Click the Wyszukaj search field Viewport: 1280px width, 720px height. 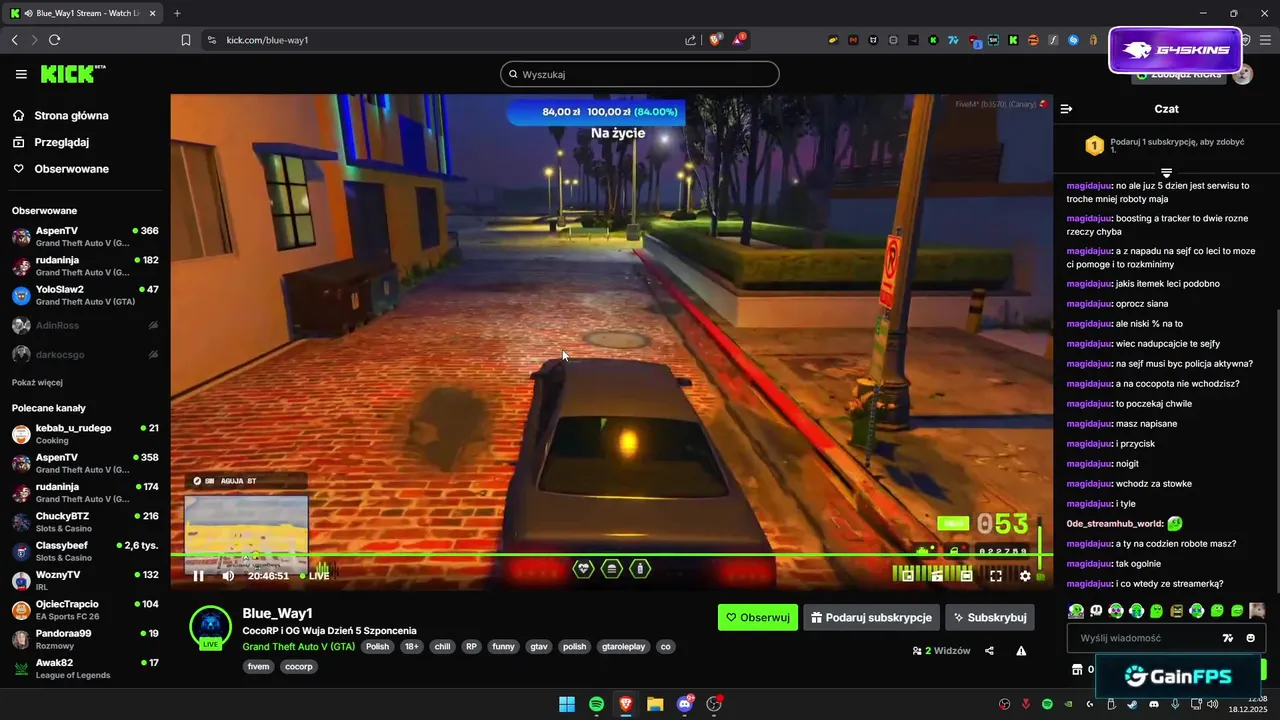[640, 74]
